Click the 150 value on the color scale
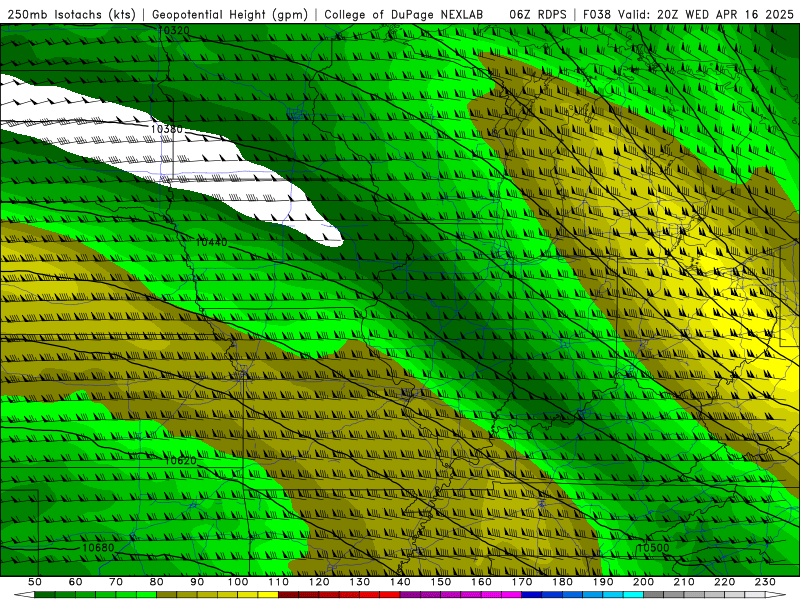This screenshot has width=800, height=600. click(441, 582)
